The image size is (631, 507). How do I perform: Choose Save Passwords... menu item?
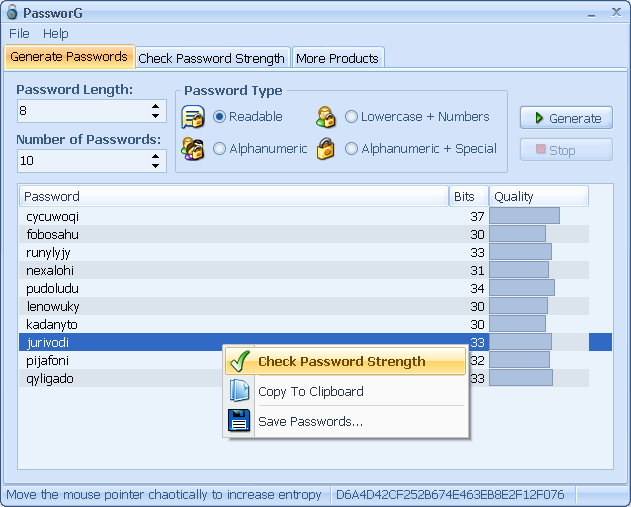tap(345, 421)
